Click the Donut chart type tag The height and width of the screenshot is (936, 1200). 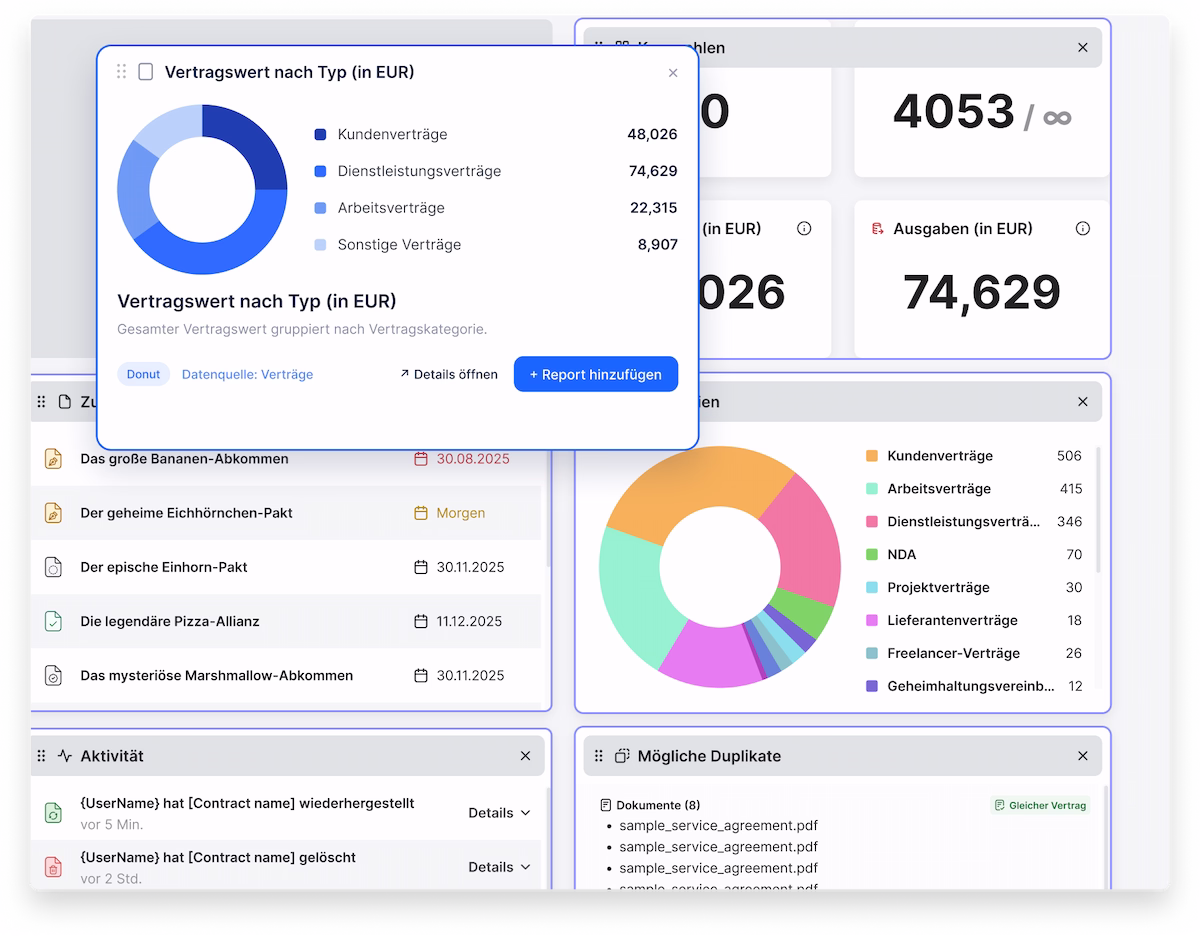coord(143,374)
